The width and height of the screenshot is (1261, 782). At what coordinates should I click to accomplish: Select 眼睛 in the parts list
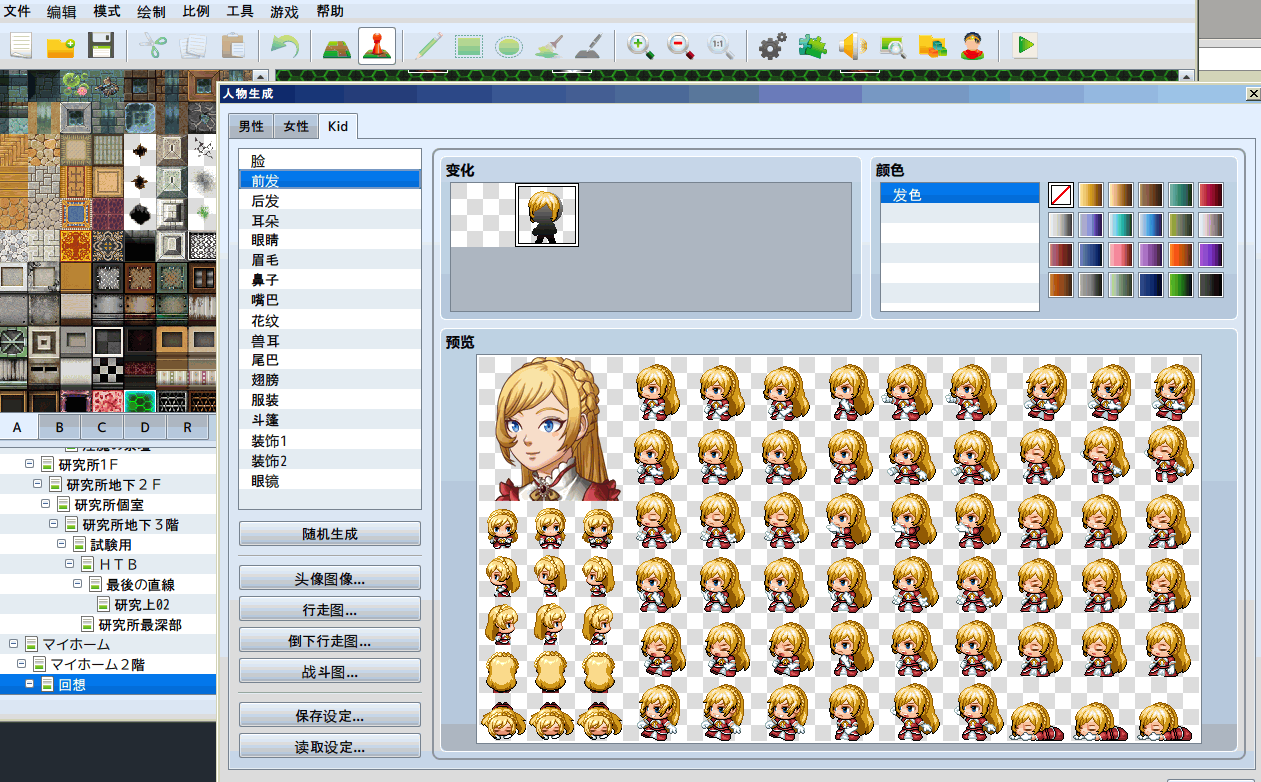330,240
